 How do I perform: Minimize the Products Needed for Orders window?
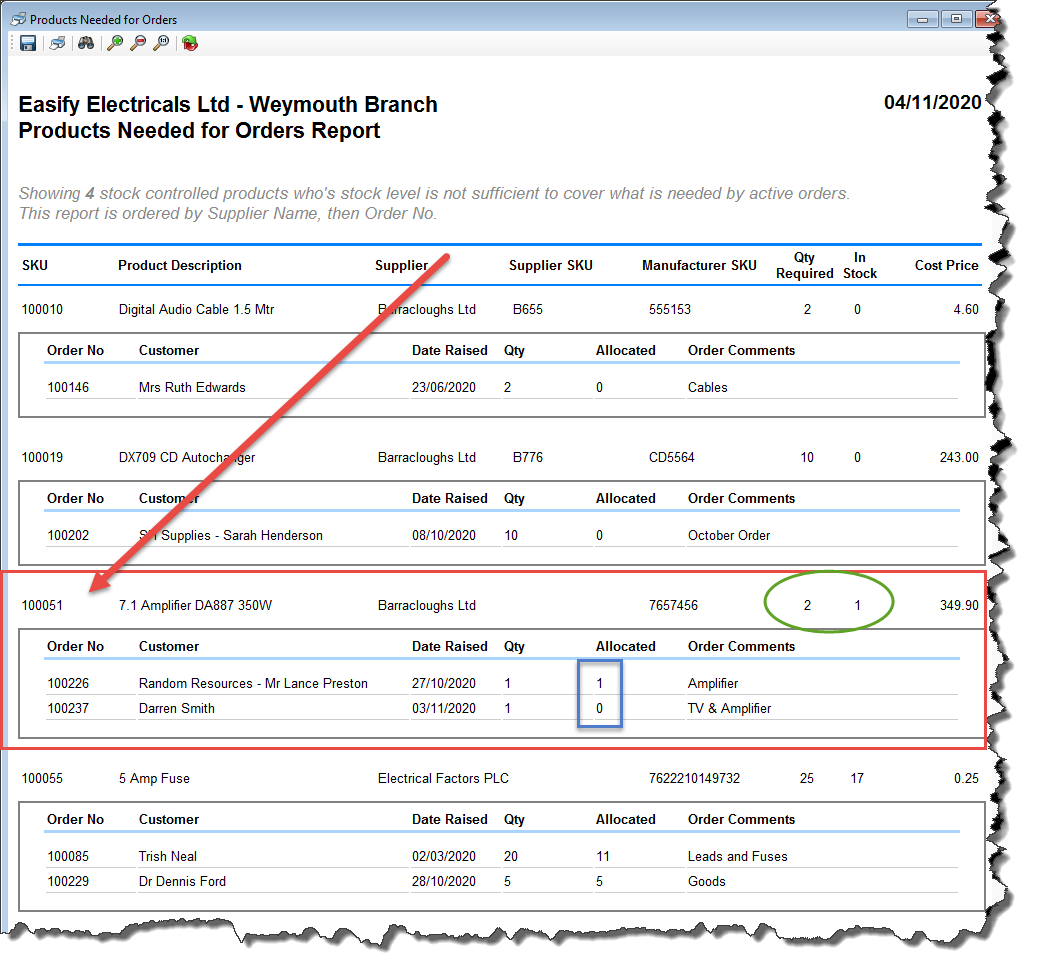[921, 18]
